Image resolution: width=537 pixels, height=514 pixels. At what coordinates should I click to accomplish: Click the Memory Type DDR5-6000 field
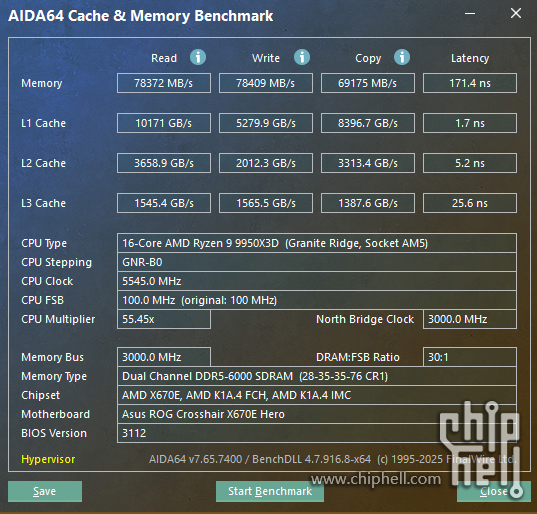click(x=317, y=376)
